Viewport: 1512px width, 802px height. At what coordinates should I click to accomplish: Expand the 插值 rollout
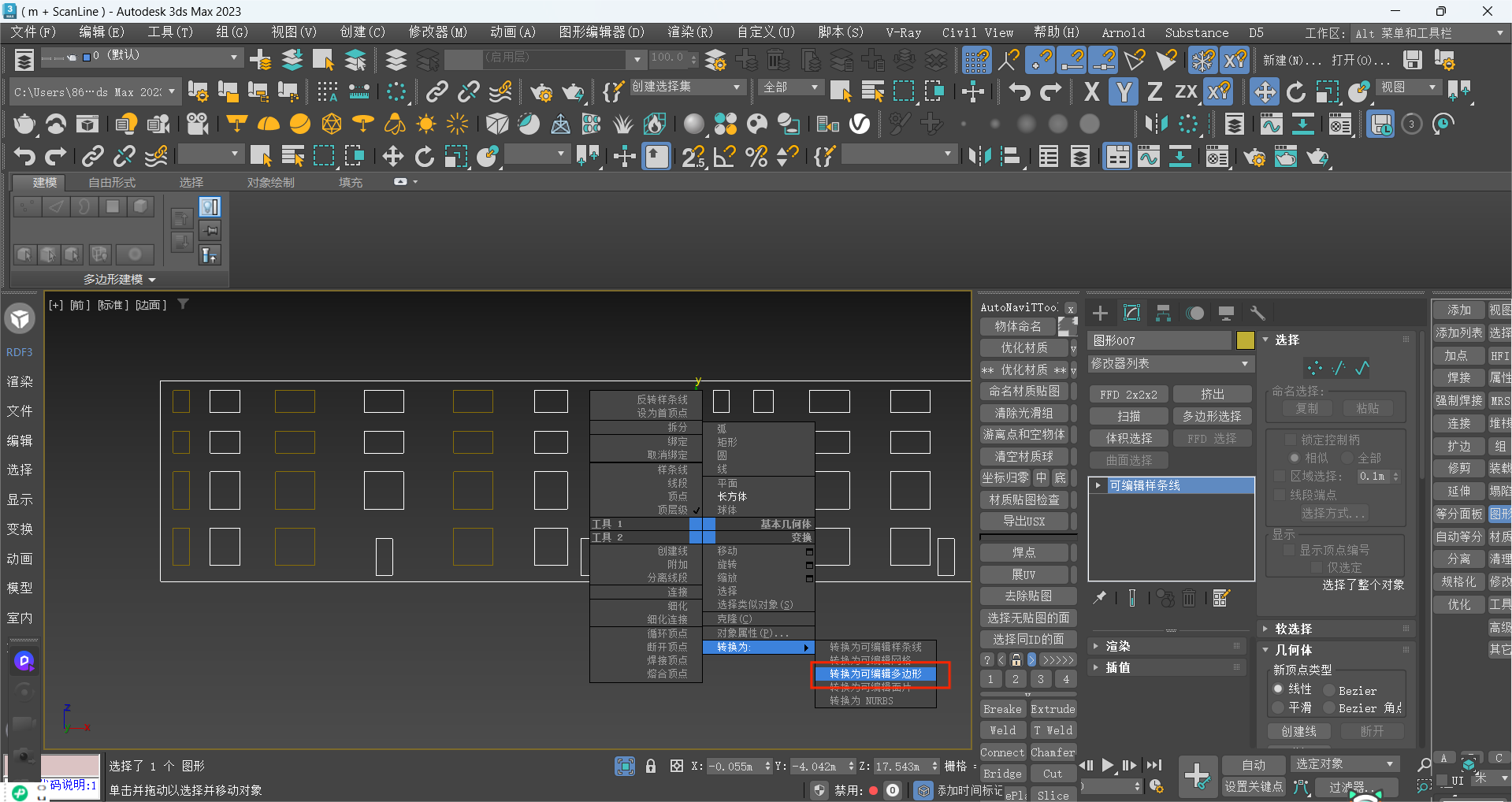(x=1168, y=667)
